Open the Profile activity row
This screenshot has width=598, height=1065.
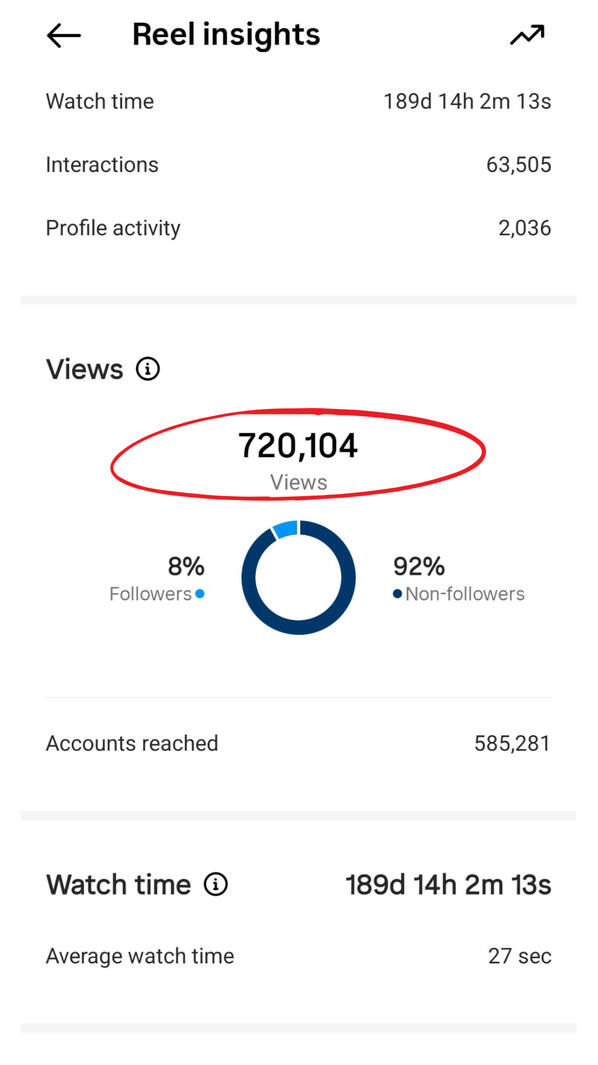pos(298,228)
